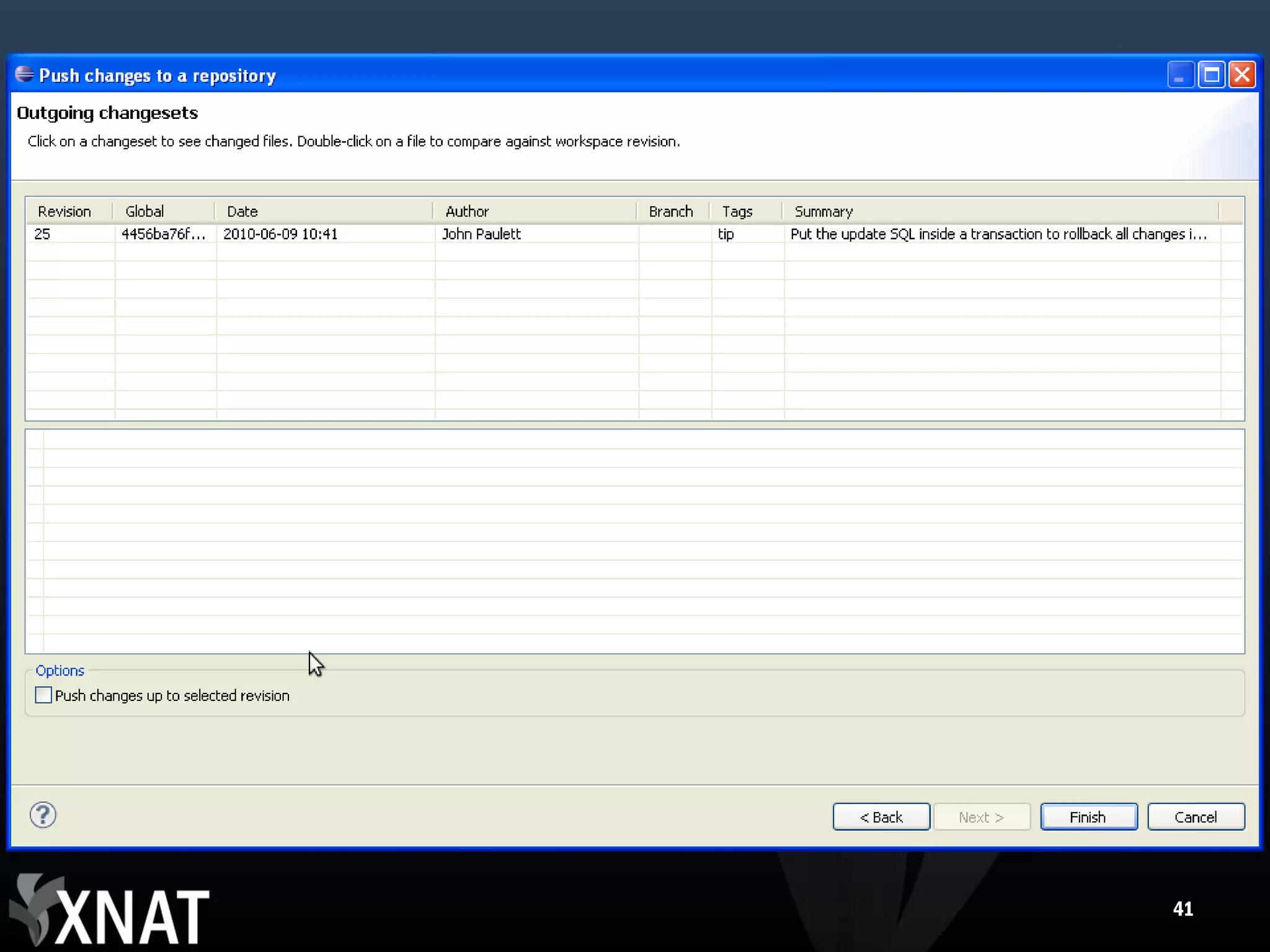The height and width of the screenshot is (952, 1270).
Task: Click the Tags column header
Action: tap(737, 212)
